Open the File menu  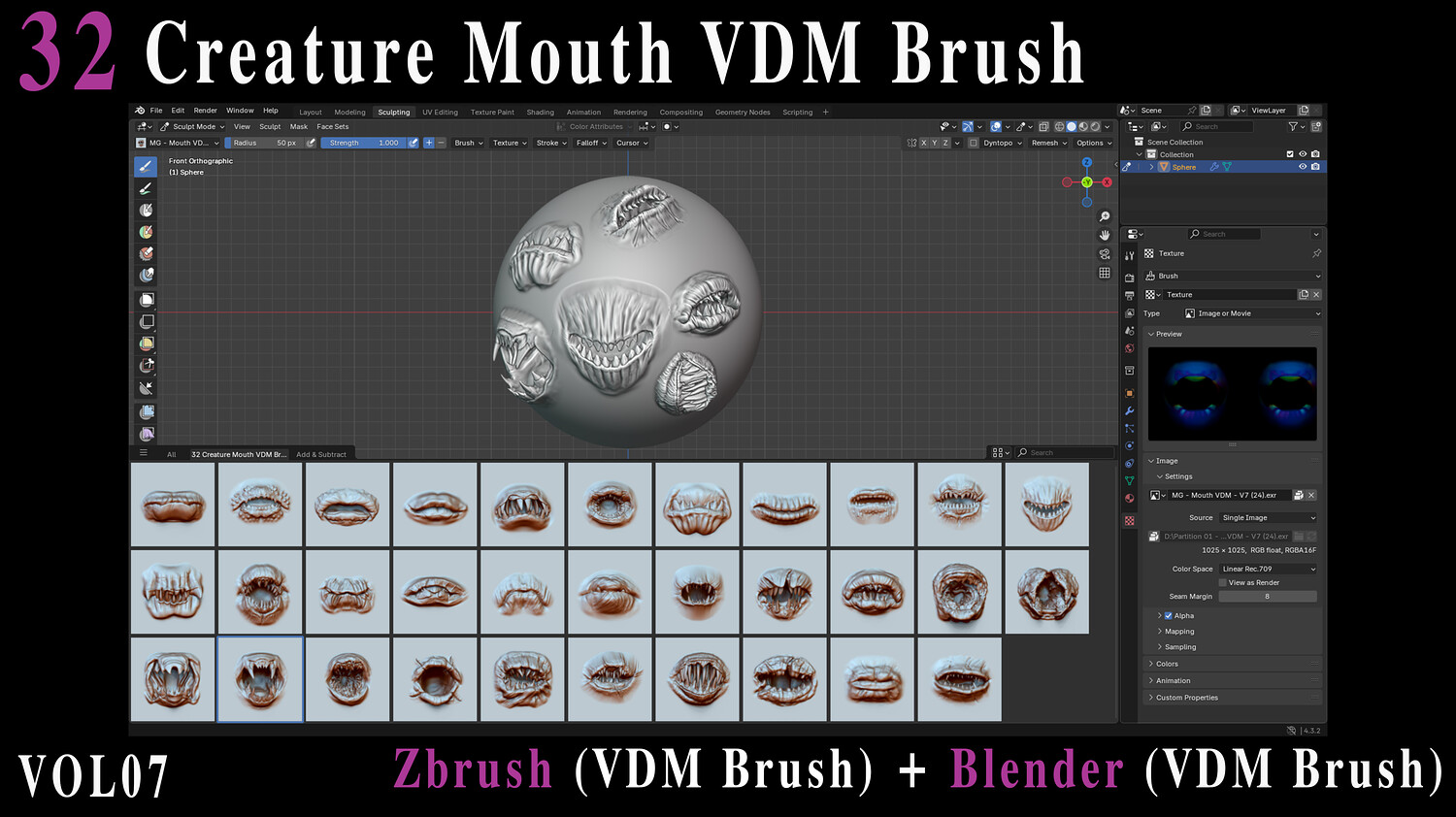[156, 111]
